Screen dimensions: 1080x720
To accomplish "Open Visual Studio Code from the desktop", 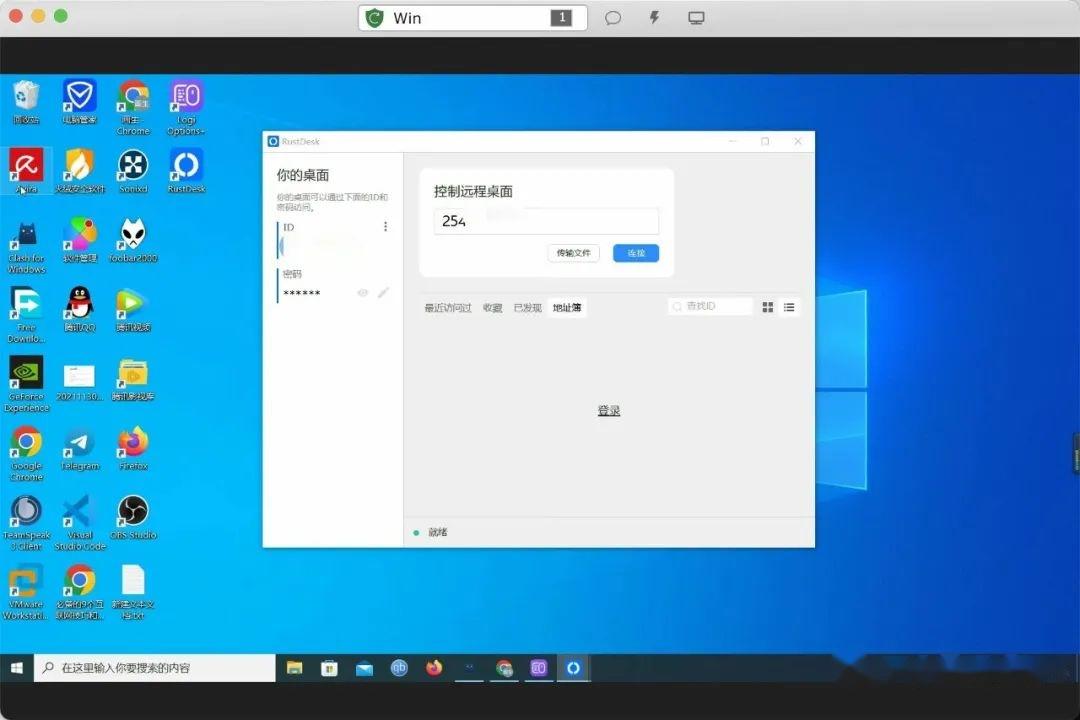I will pyautogui.click(x=79, y=513).
